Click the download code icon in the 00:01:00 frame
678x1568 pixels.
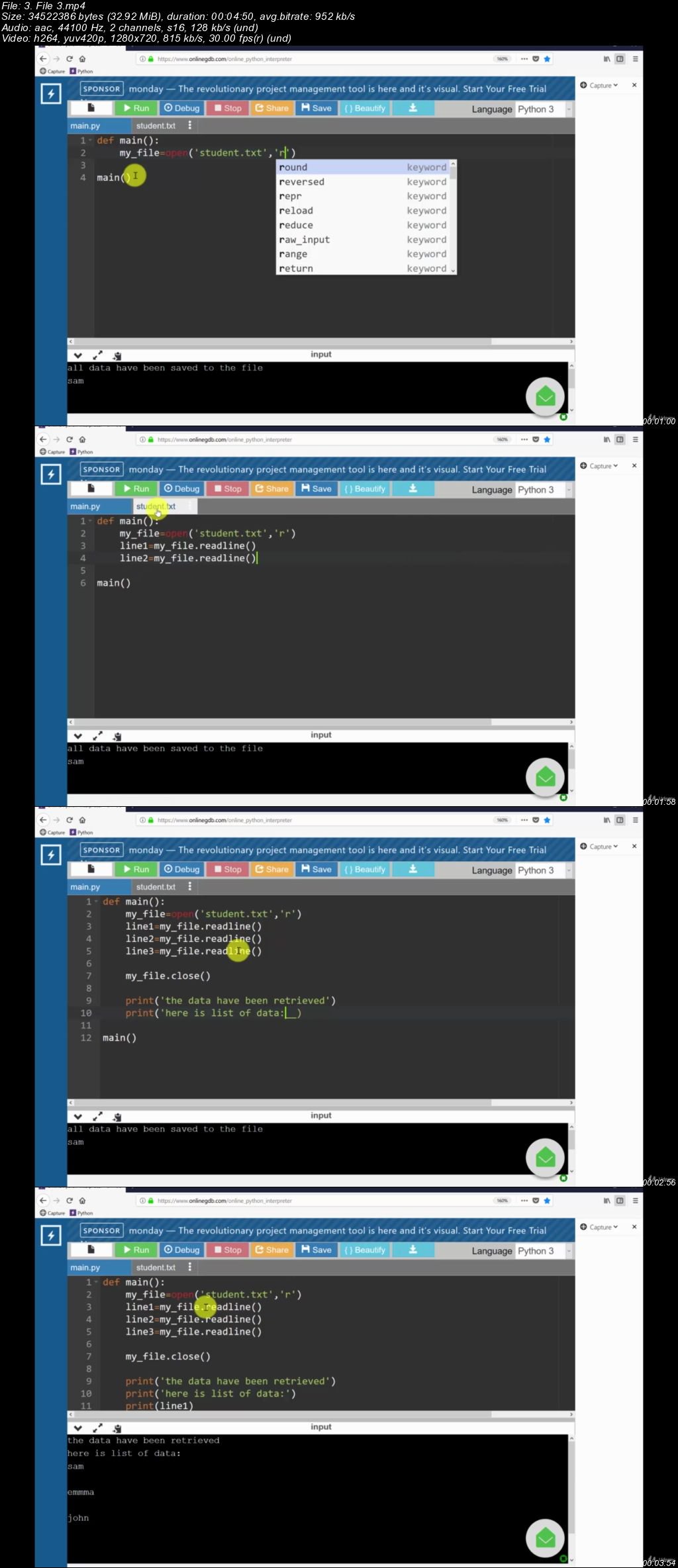click(412, 108)
